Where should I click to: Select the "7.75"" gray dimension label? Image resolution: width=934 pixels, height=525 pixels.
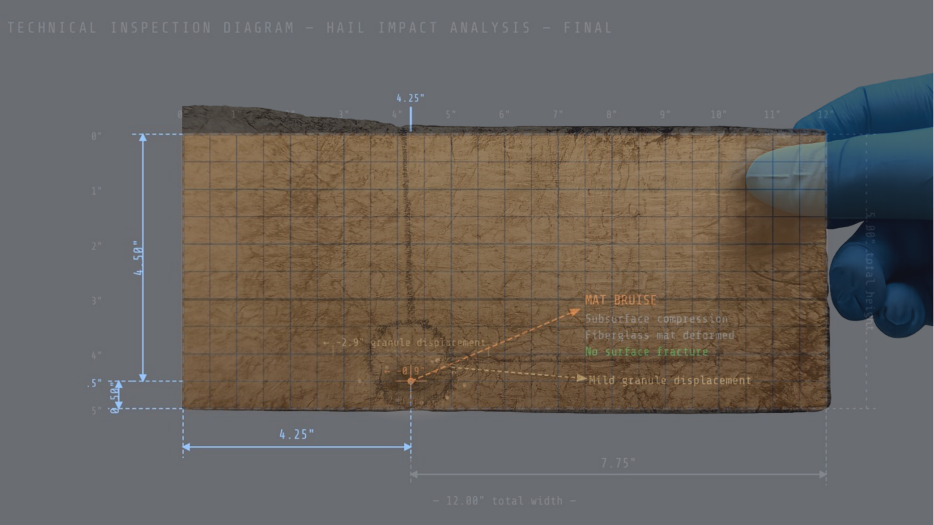(618, 462)
